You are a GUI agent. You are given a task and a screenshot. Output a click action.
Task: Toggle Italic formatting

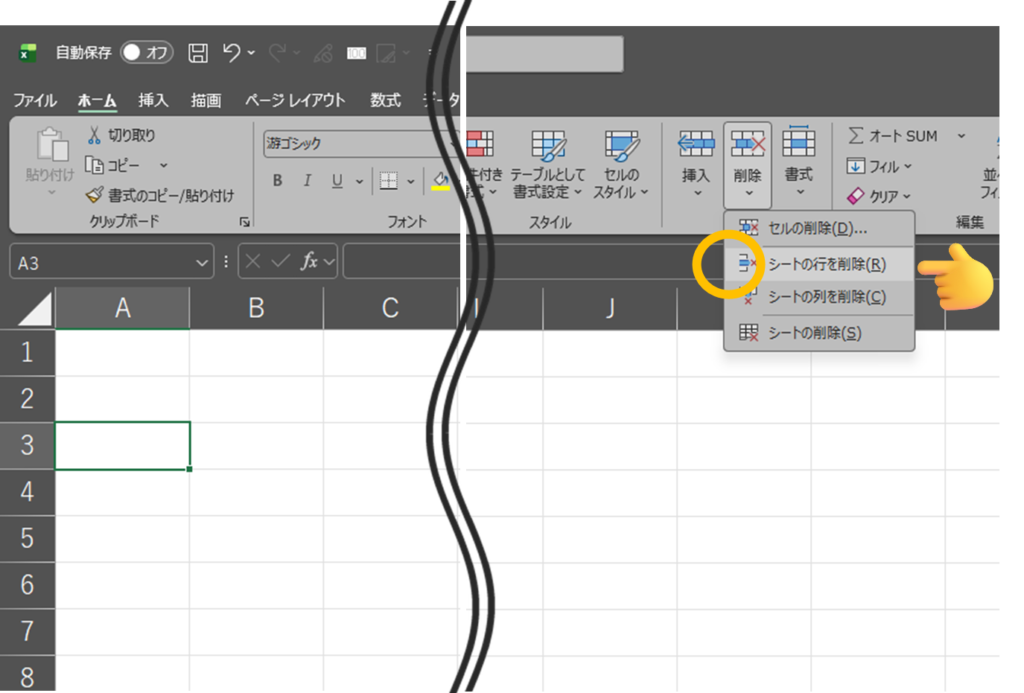(x=307, y=181)
